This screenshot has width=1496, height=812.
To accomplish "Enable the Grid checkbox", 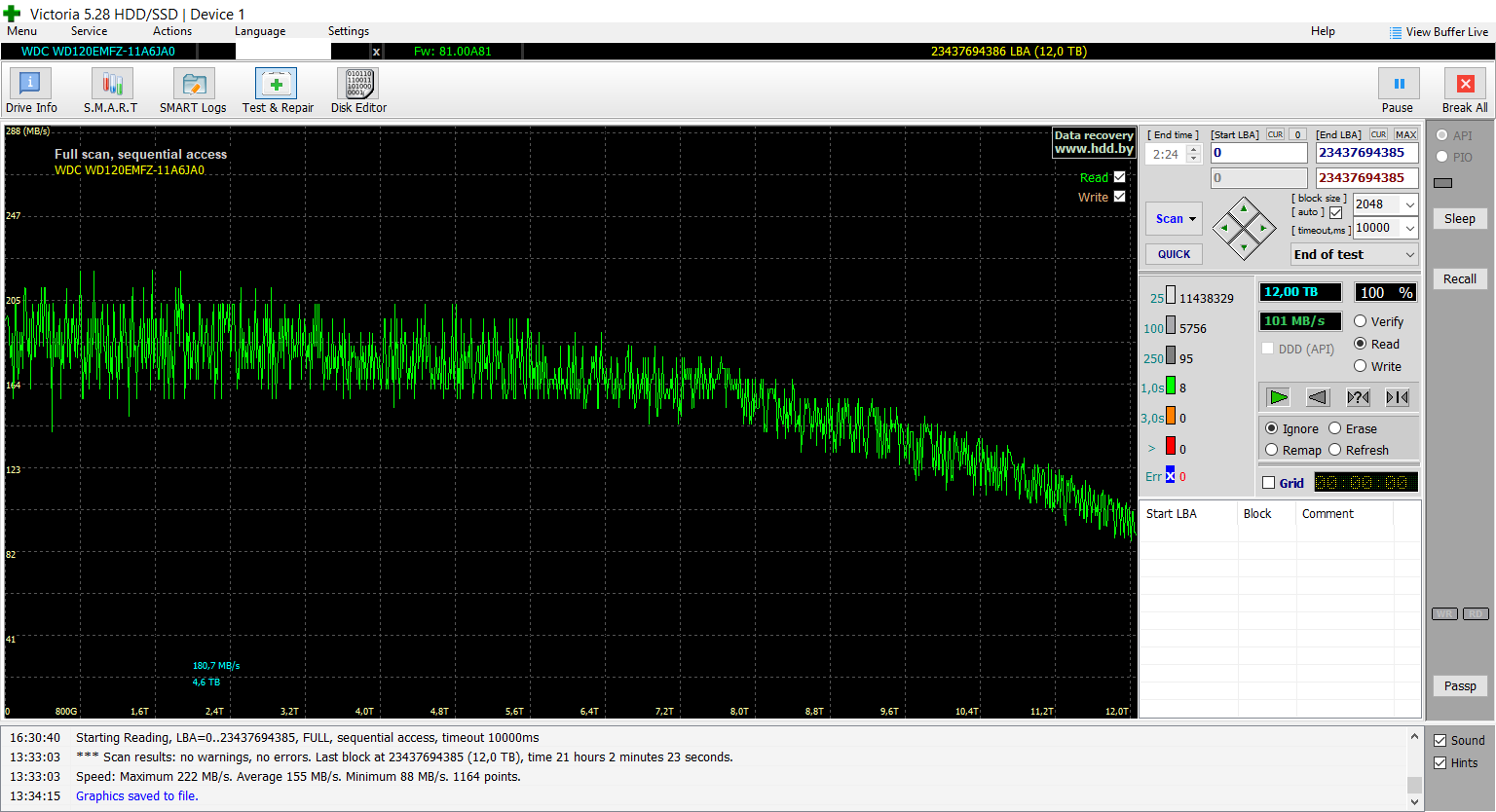I will pos(1268,483).
